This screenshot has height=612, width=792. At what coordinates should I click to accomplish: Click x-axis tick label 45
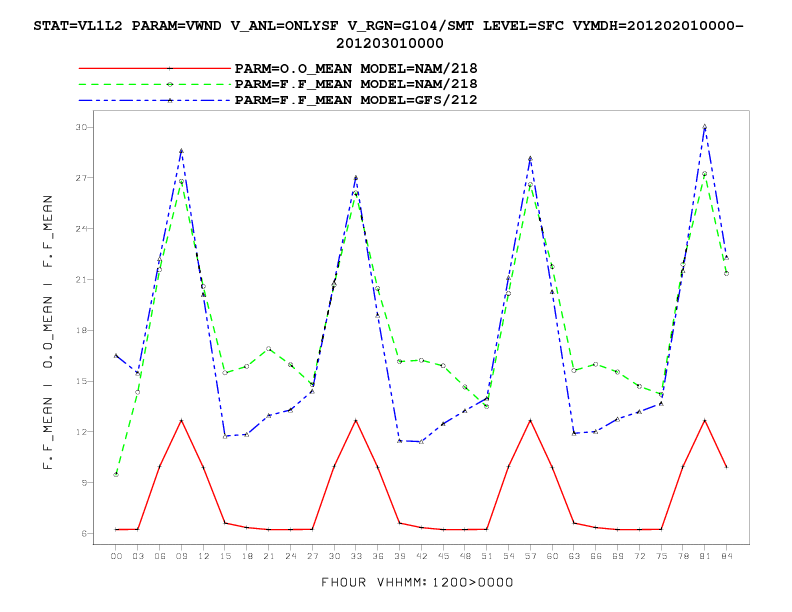pos(443,556)
